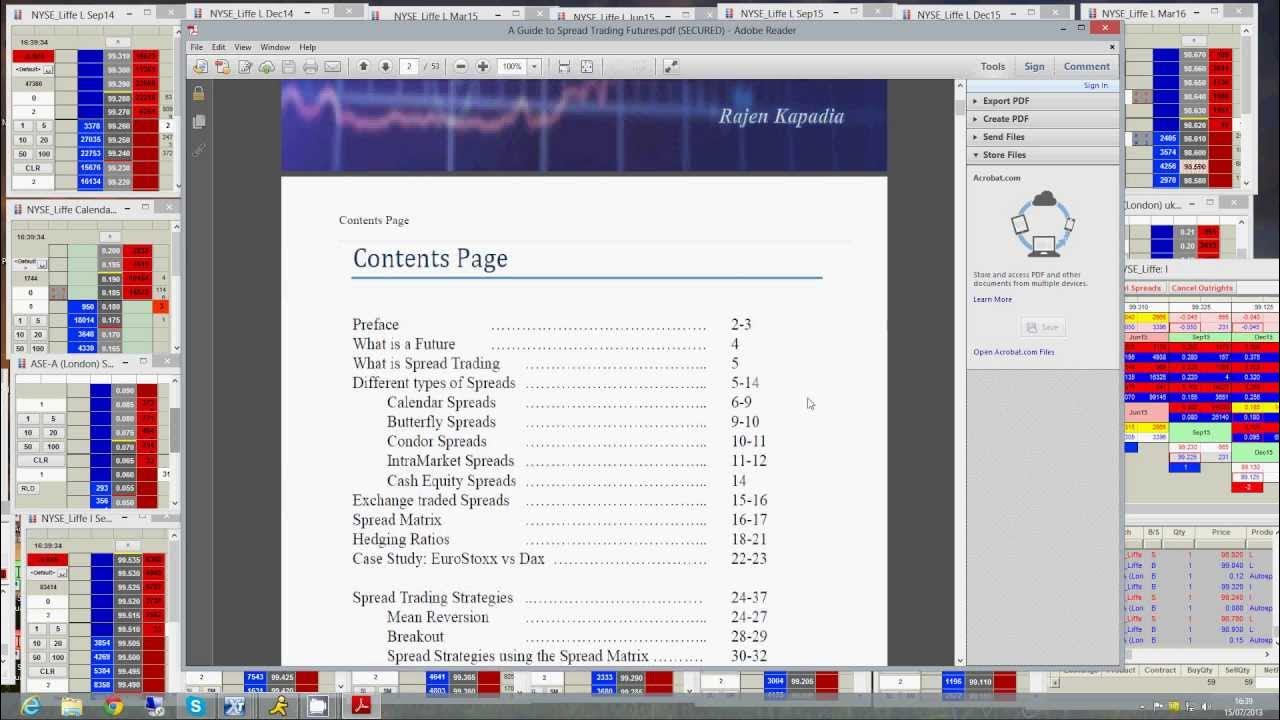Open the XT trading app taskbar icon
1280x720 pixels.
(x=236, y=706)
